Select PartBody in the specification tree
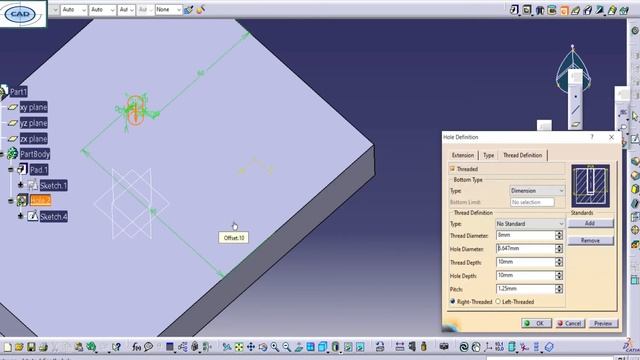Screen dimensions: 640x360 coord(35,154)
